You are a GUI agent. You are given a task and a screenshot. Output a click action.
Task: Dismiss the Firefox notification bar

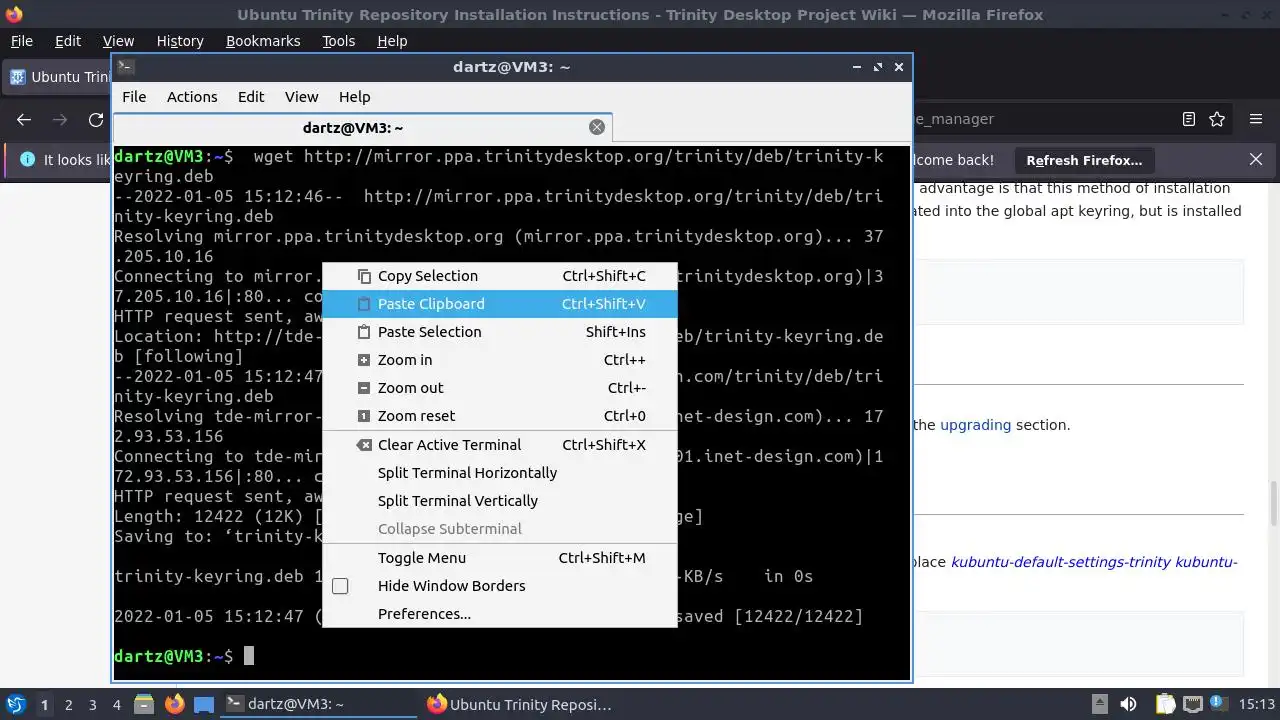click(1256, 159)
